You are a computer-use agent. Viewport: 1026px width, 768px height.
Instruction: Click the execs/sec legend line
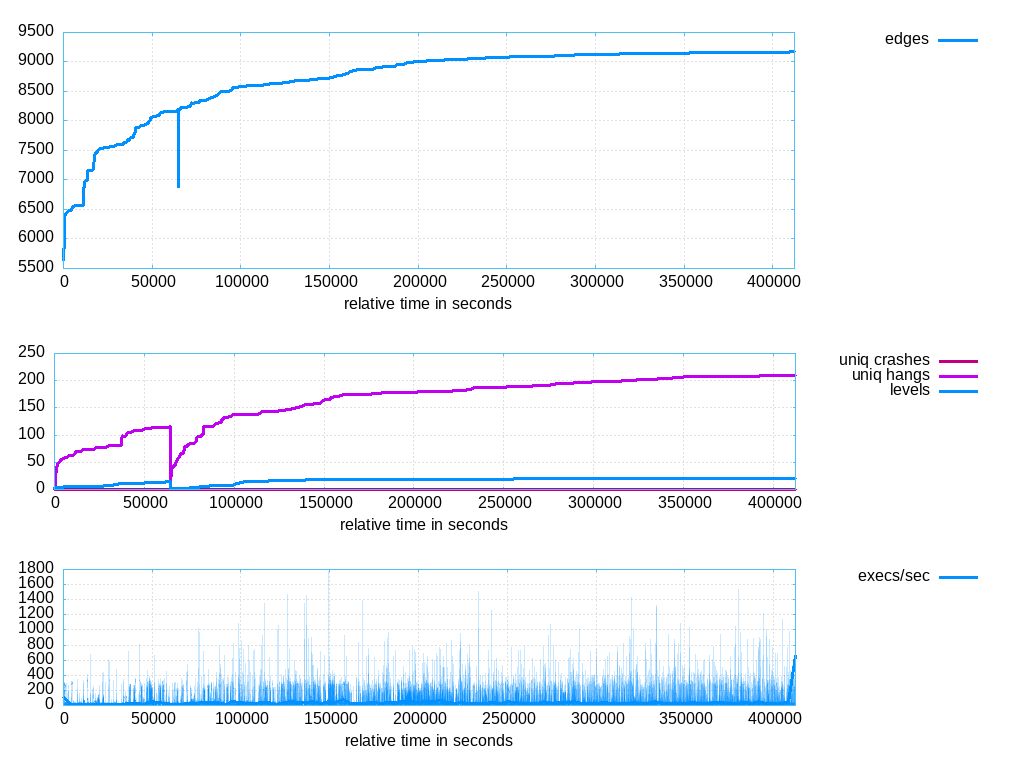[958, 577]
